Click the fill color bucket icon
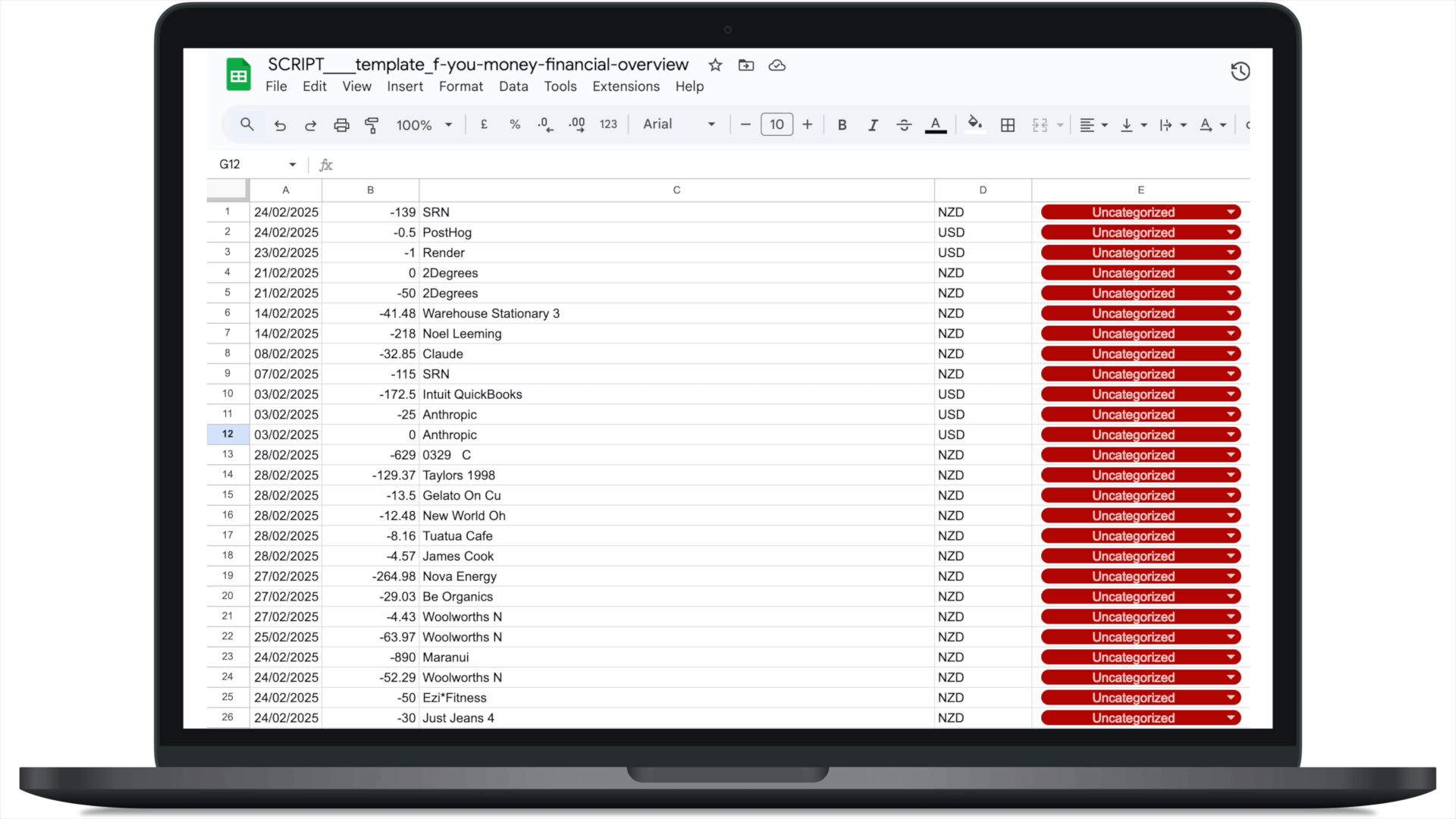 coord(975,124)
